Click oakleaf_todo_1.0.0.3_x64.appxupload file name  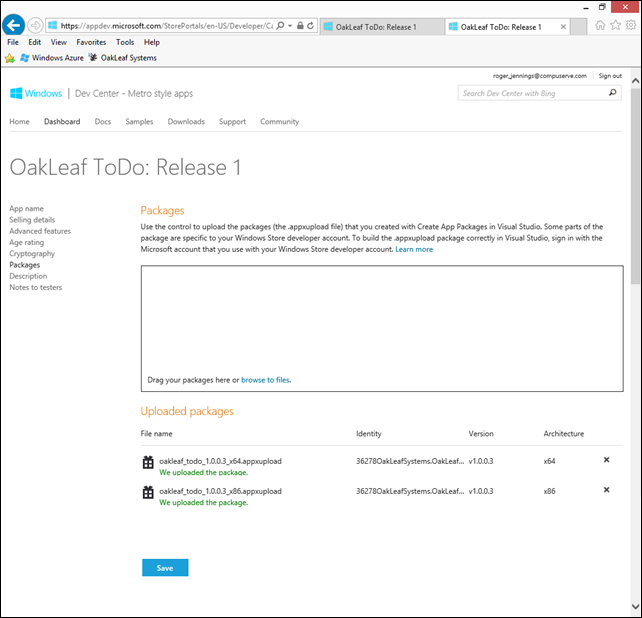pos(220,461)
